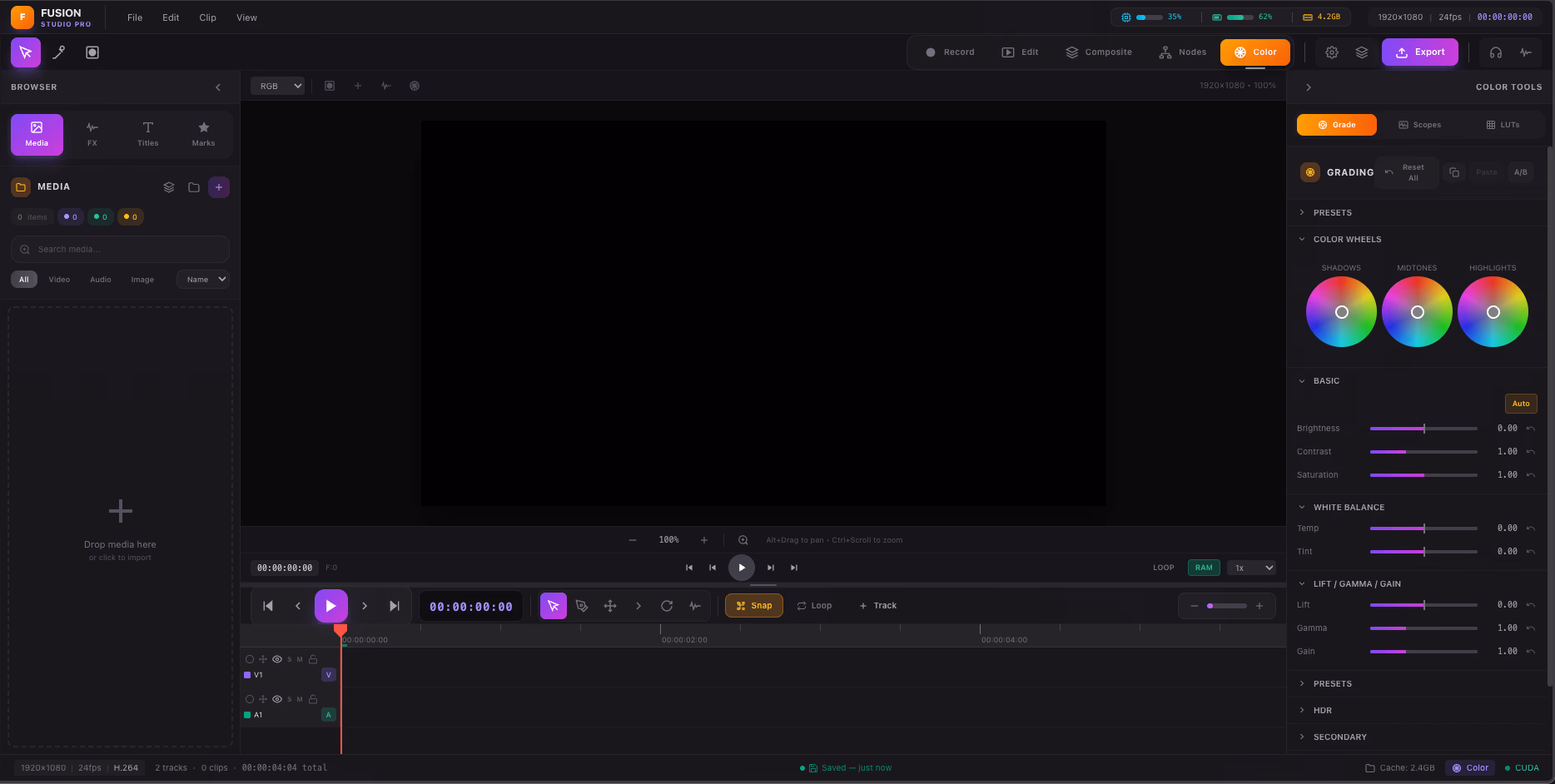This screenshot has height=784, width=1555.
Task: Click the add Track button
Action: click(x=878, y=606)
